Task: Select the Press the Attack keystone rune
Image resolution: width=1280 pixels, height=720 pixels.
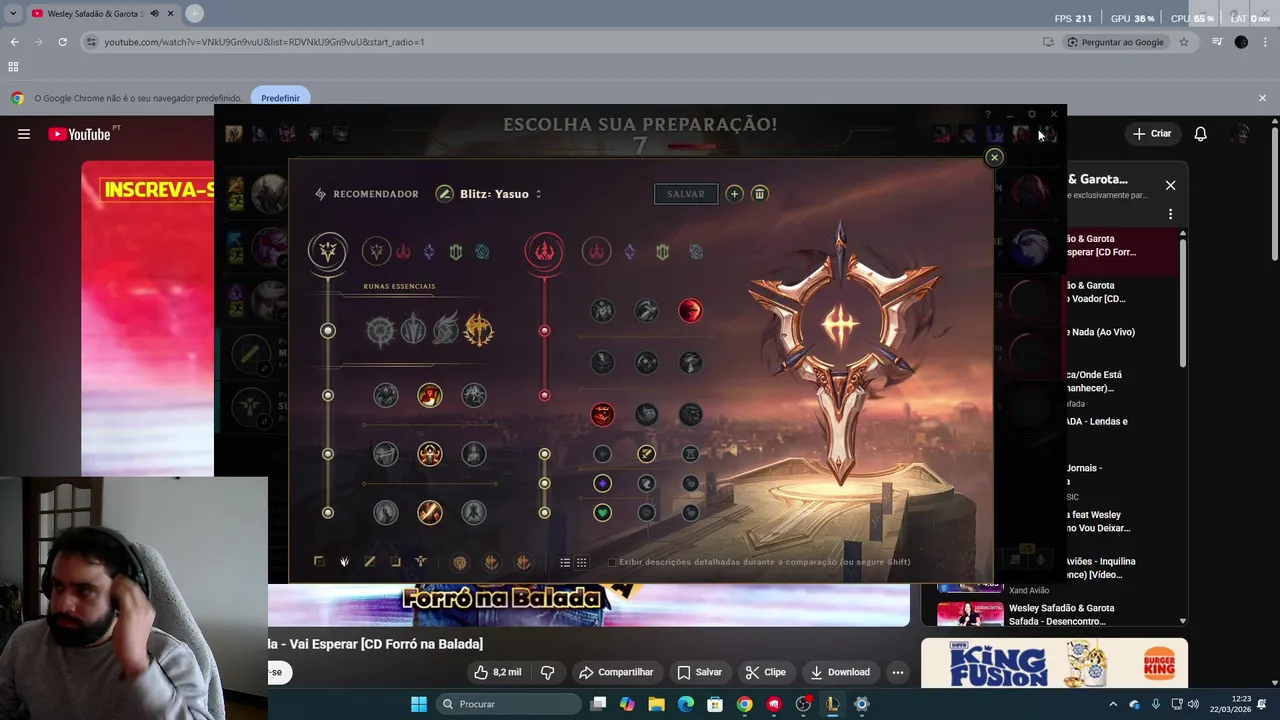Action: 381,330
